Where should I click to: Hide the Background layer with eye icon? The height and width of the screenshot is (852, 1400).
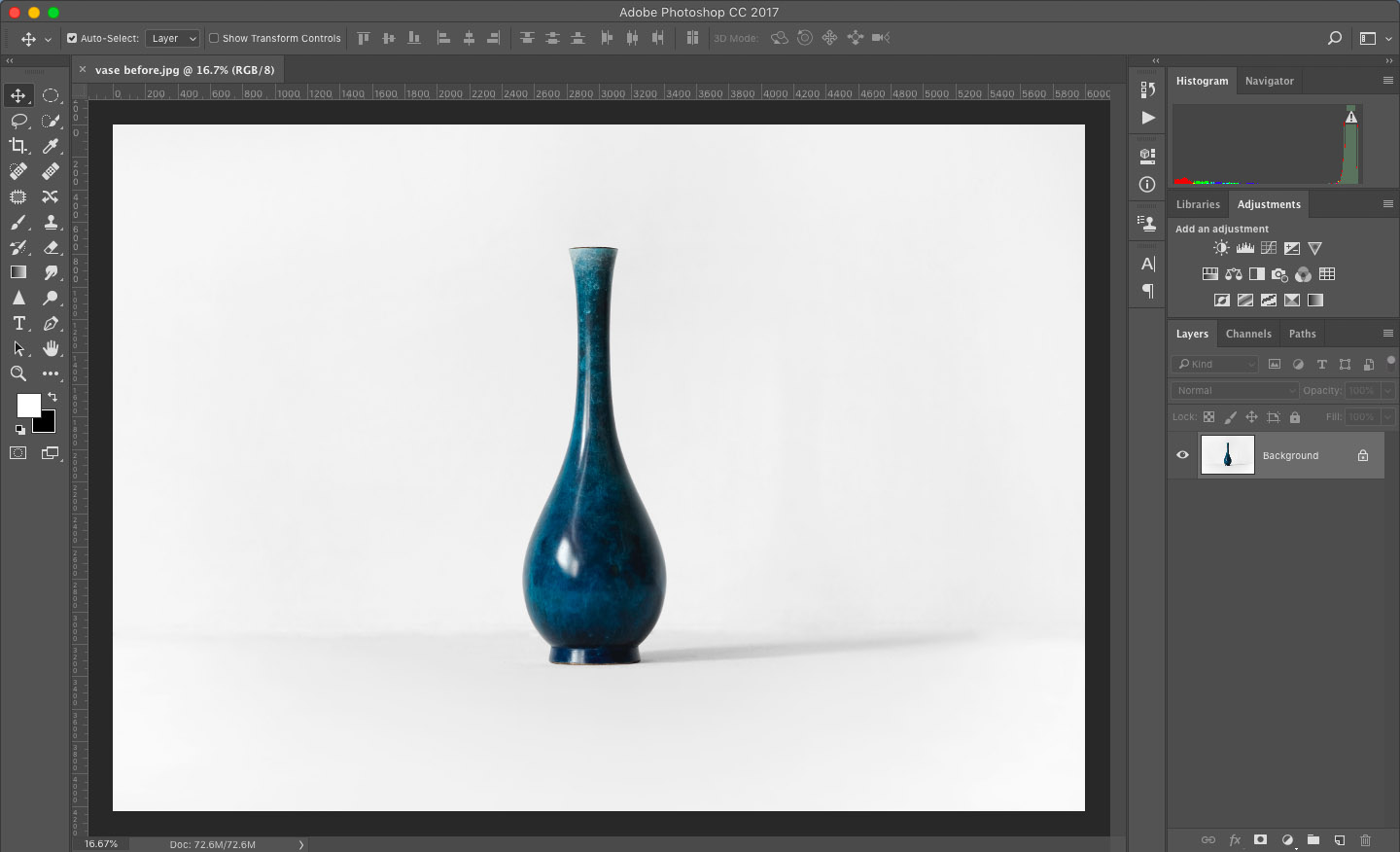coord(1183,454)
